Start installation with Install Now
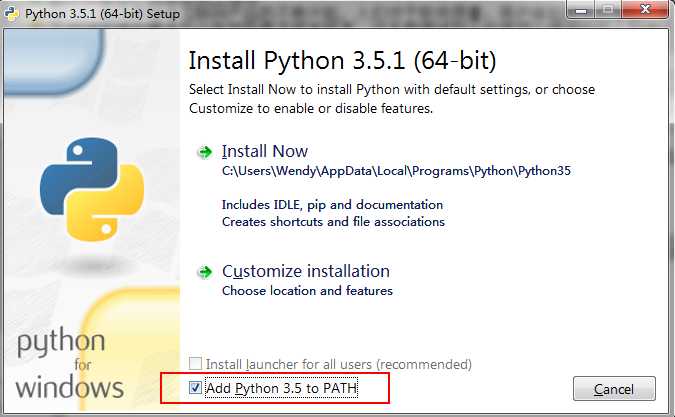Viewport: 675px width, 417px height. tap(265, 151)
